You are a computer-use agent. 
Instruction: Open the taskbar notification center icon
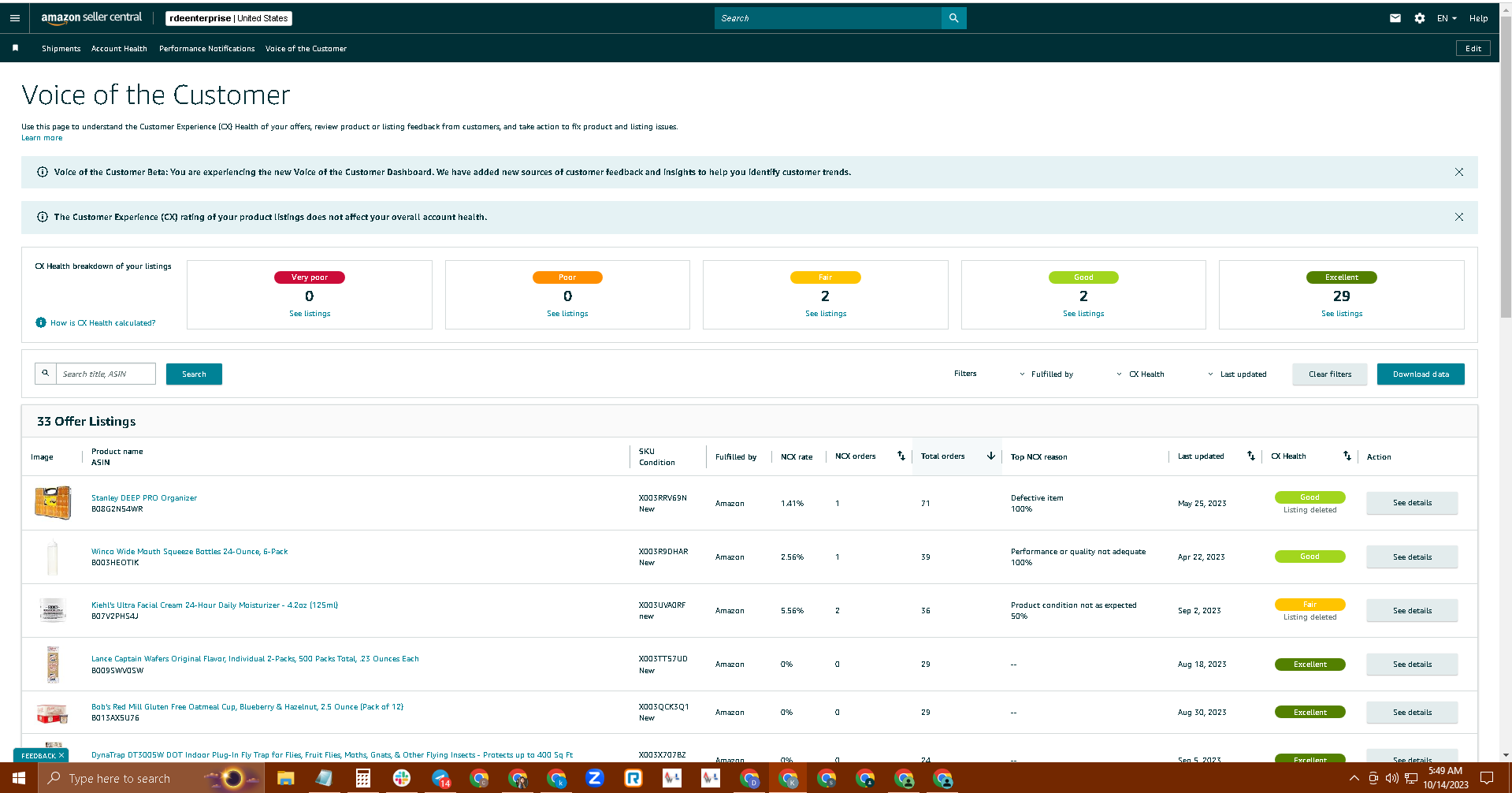[1487, 778]
